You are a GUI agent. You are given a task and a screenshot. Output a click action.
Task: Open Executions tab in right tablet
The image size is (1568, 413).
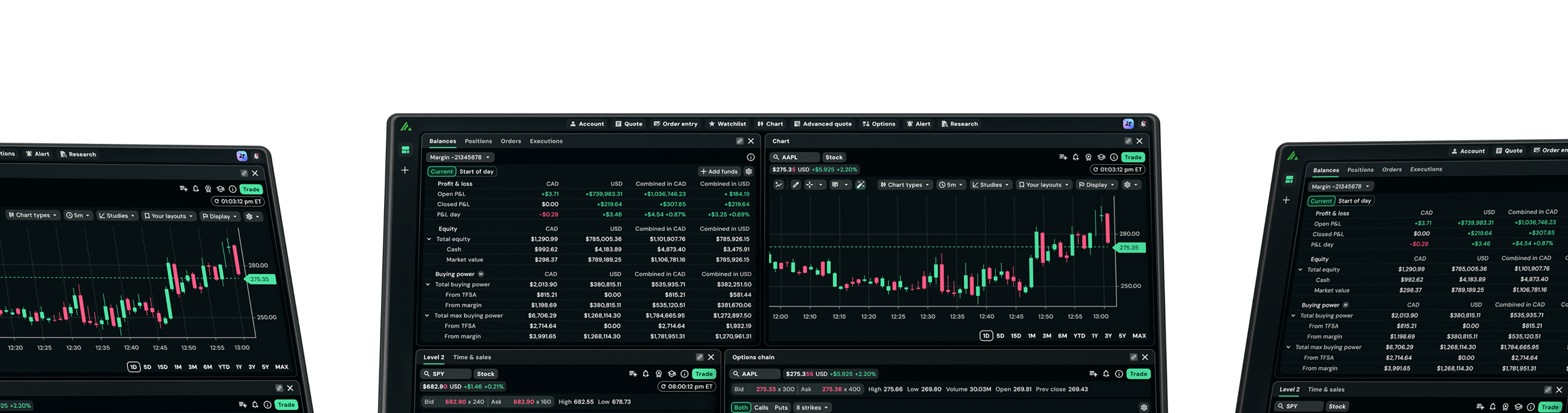click(1426, 170)
